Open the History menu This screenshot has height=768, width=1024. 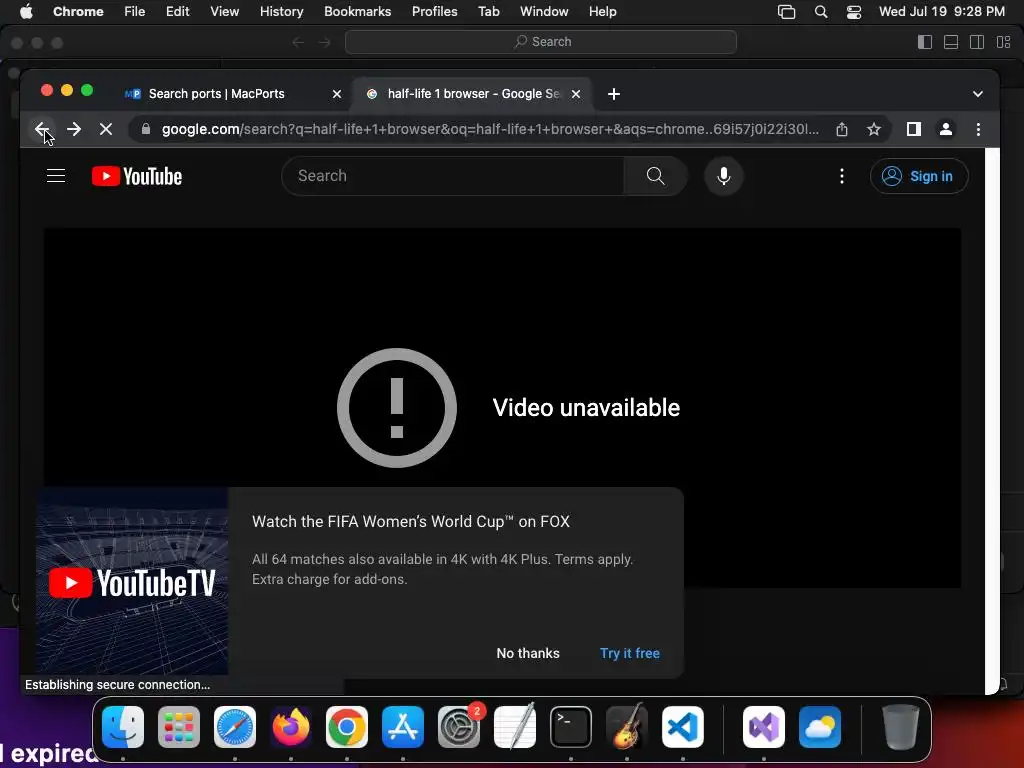281,12
